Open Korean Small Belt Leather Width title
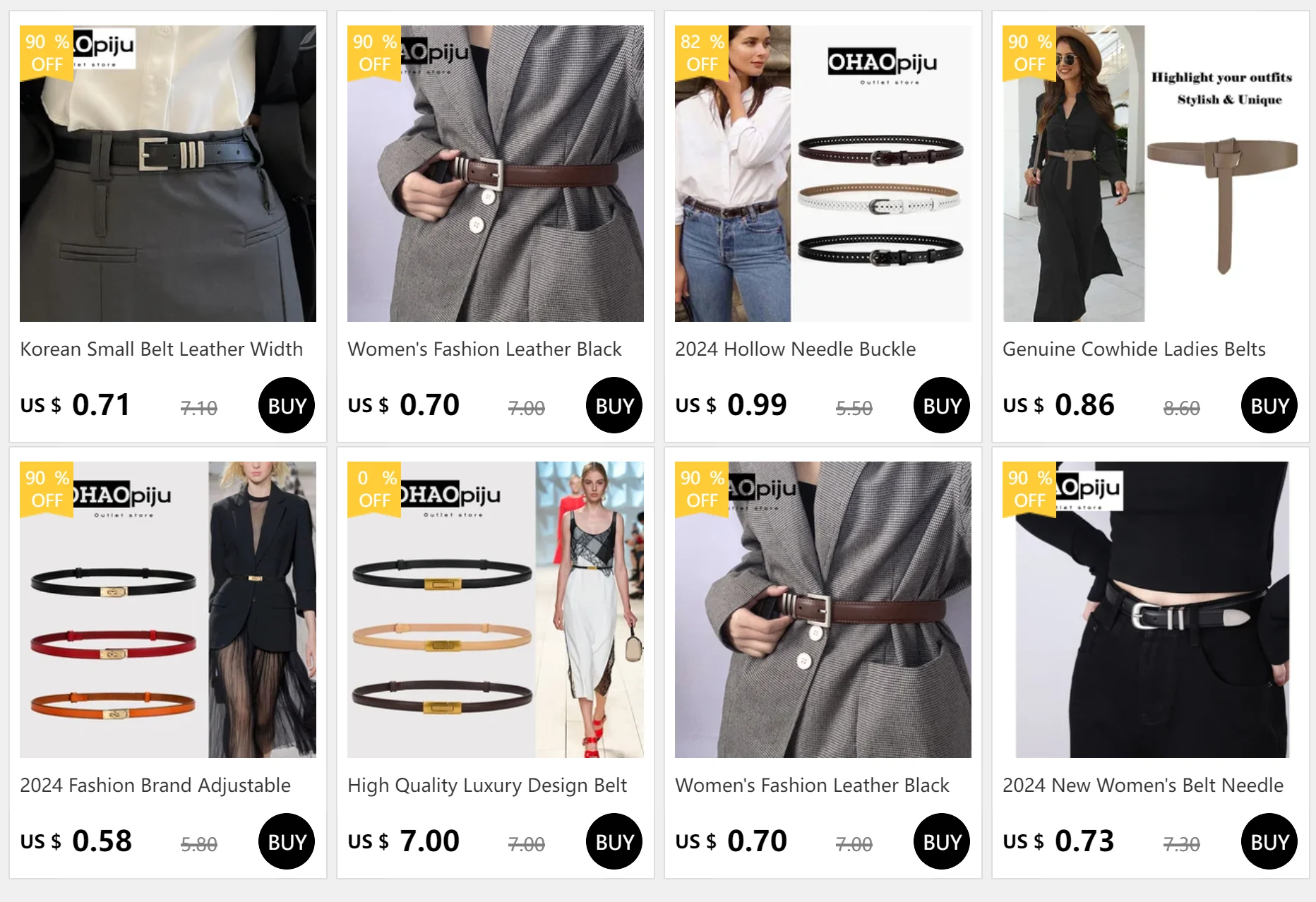Image resolution: width=1316 pixels, height=902 pixels. click(x=162, y=349)
